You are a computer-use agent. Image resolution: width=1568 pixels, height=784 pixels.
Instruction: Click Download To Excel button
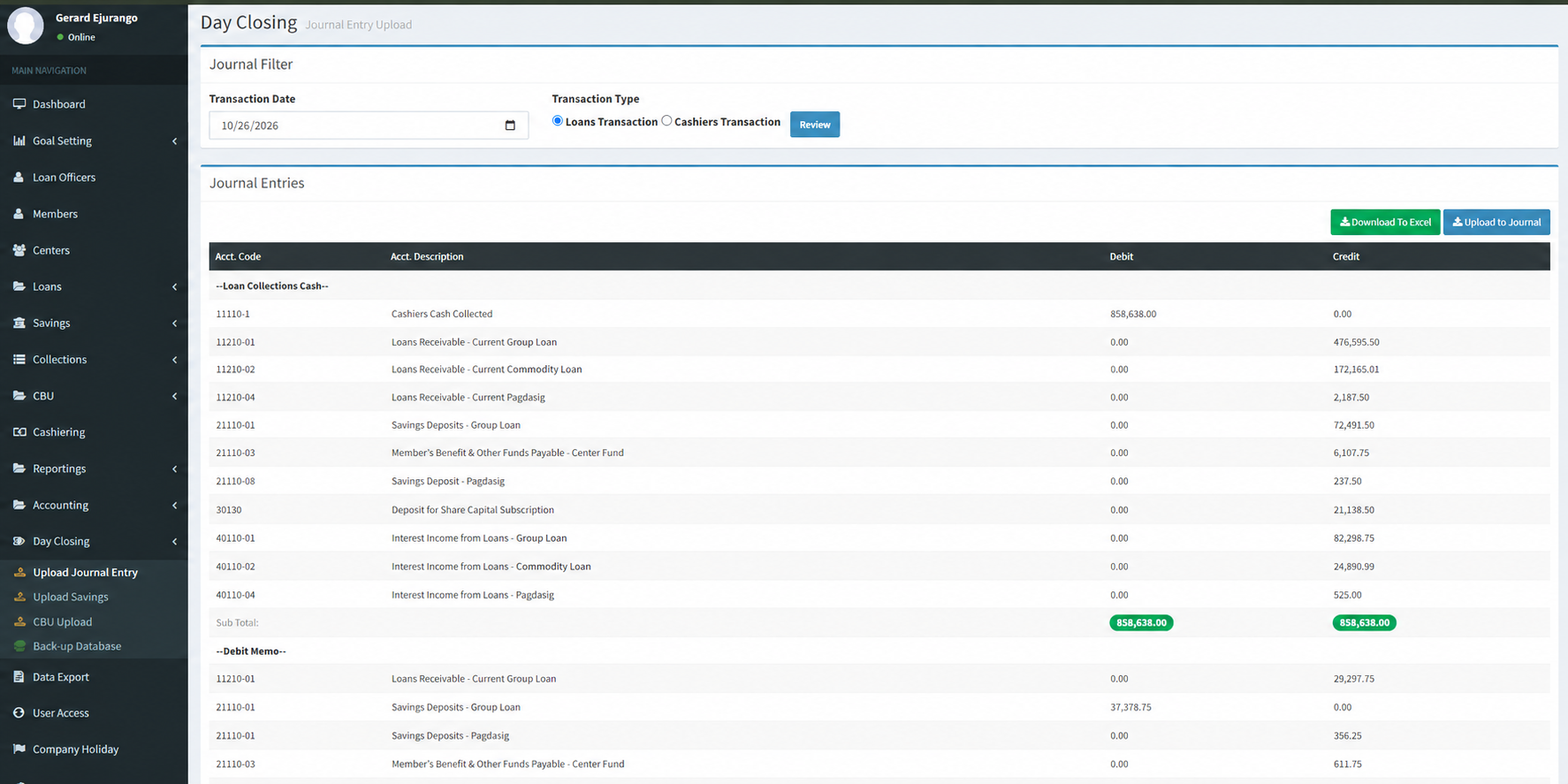[1385, 222]
